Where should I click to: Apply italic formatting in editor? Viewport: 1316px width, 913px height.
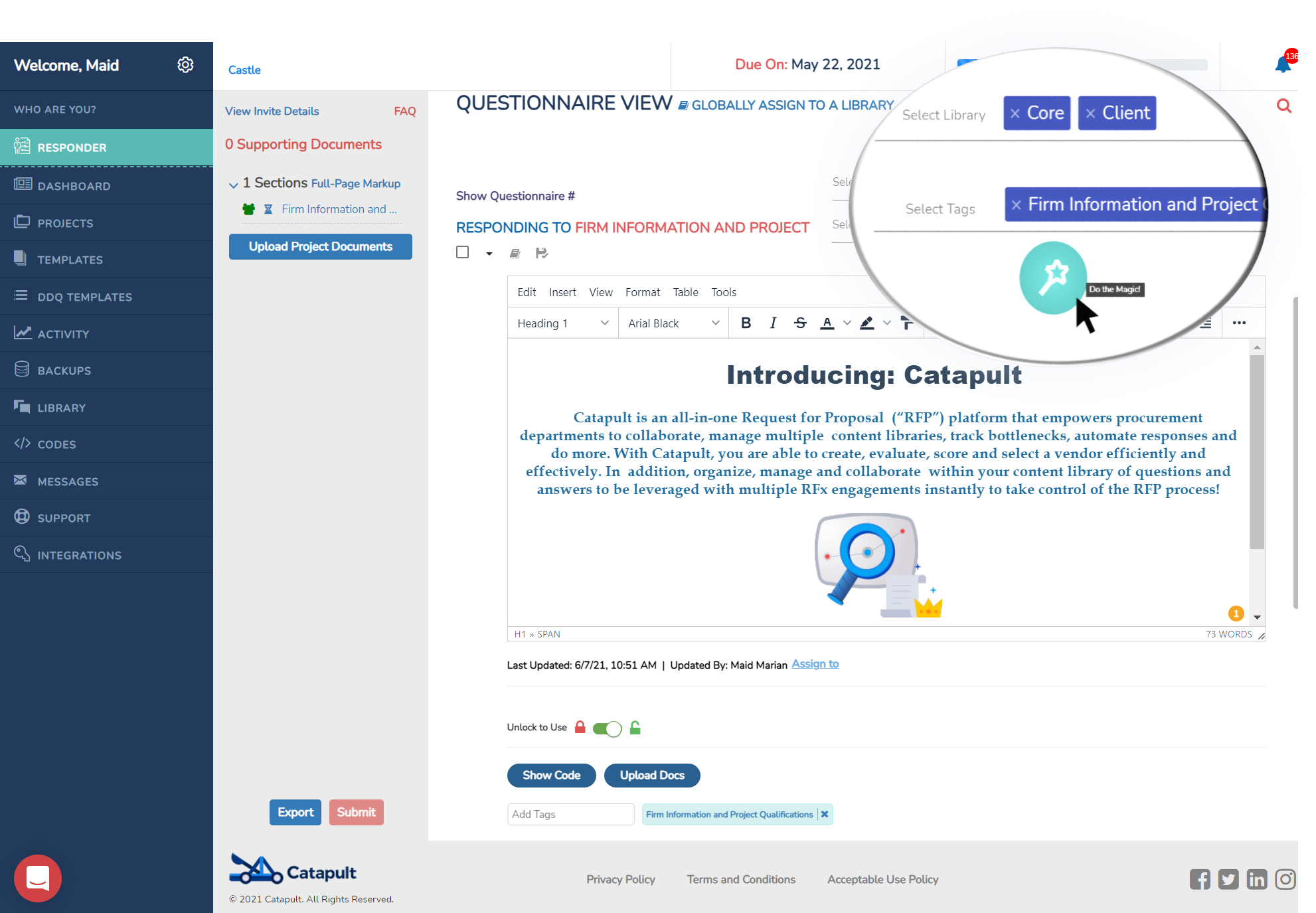(773, 323)
